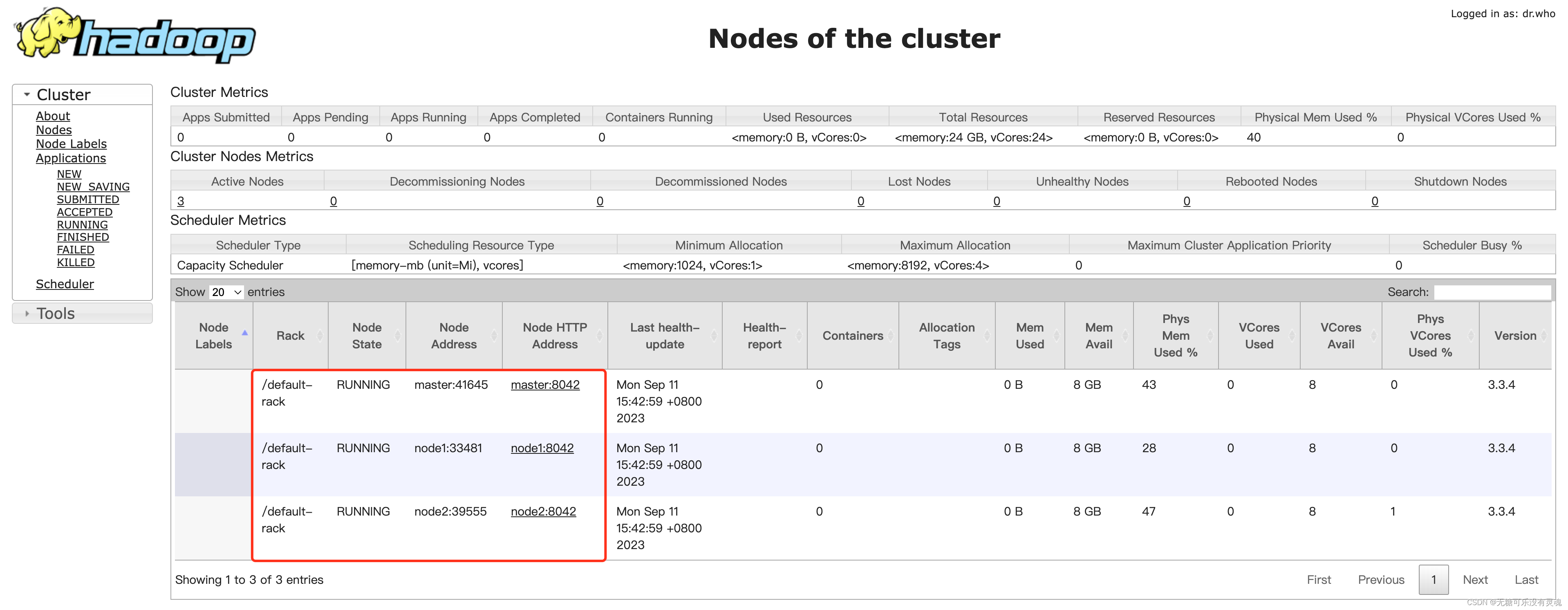1568x610 pixels.
Task: Open master:8042 node HTTP address
Action: click(545, 385)
